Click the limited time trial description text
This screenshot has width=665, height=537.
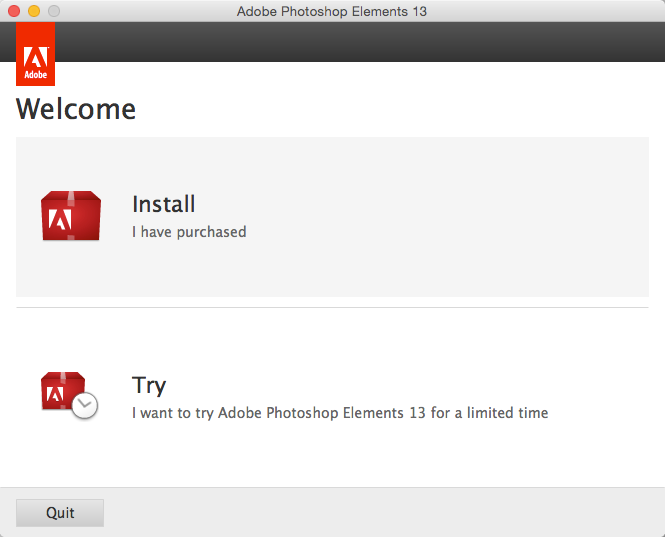[x=340, y=412]
